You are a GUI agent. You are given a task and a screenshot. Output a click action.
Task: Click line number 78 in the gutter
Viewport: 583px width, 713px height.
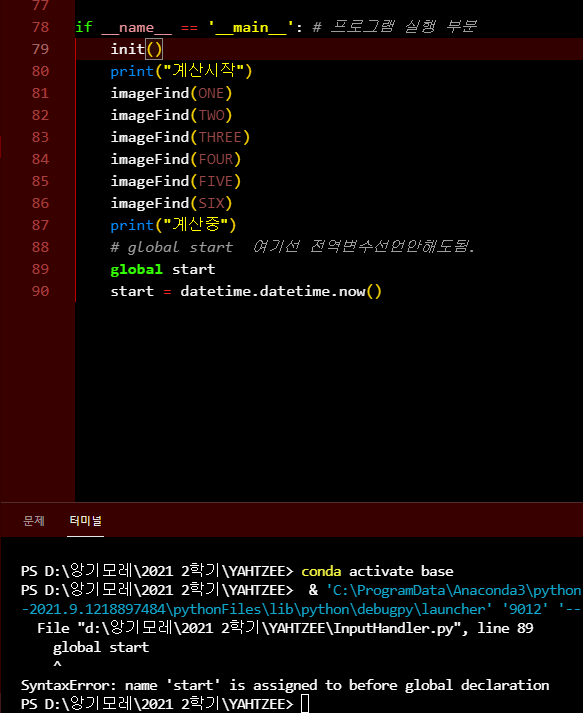tap(40, 27)
